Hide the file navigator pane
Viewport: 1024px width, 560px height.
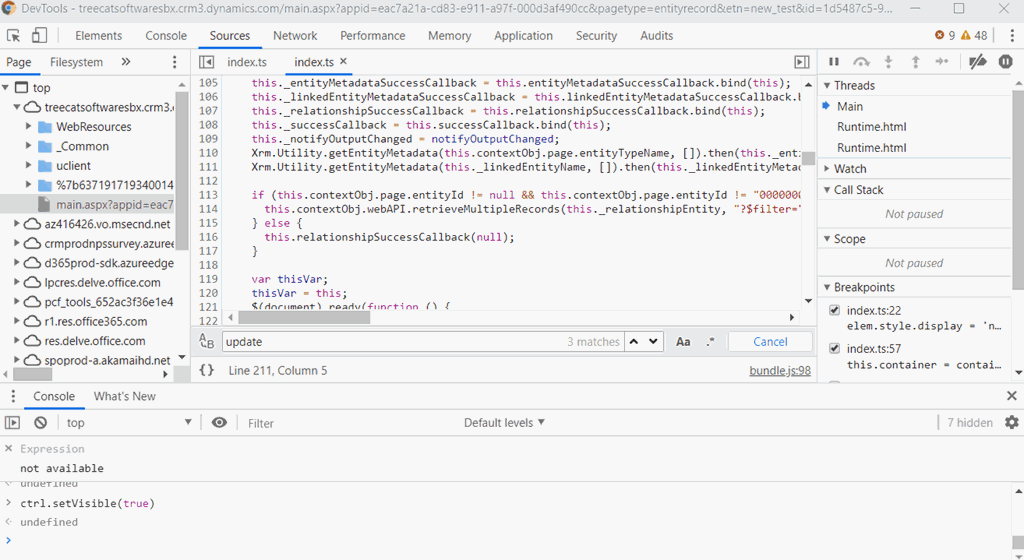click(206, 62)
